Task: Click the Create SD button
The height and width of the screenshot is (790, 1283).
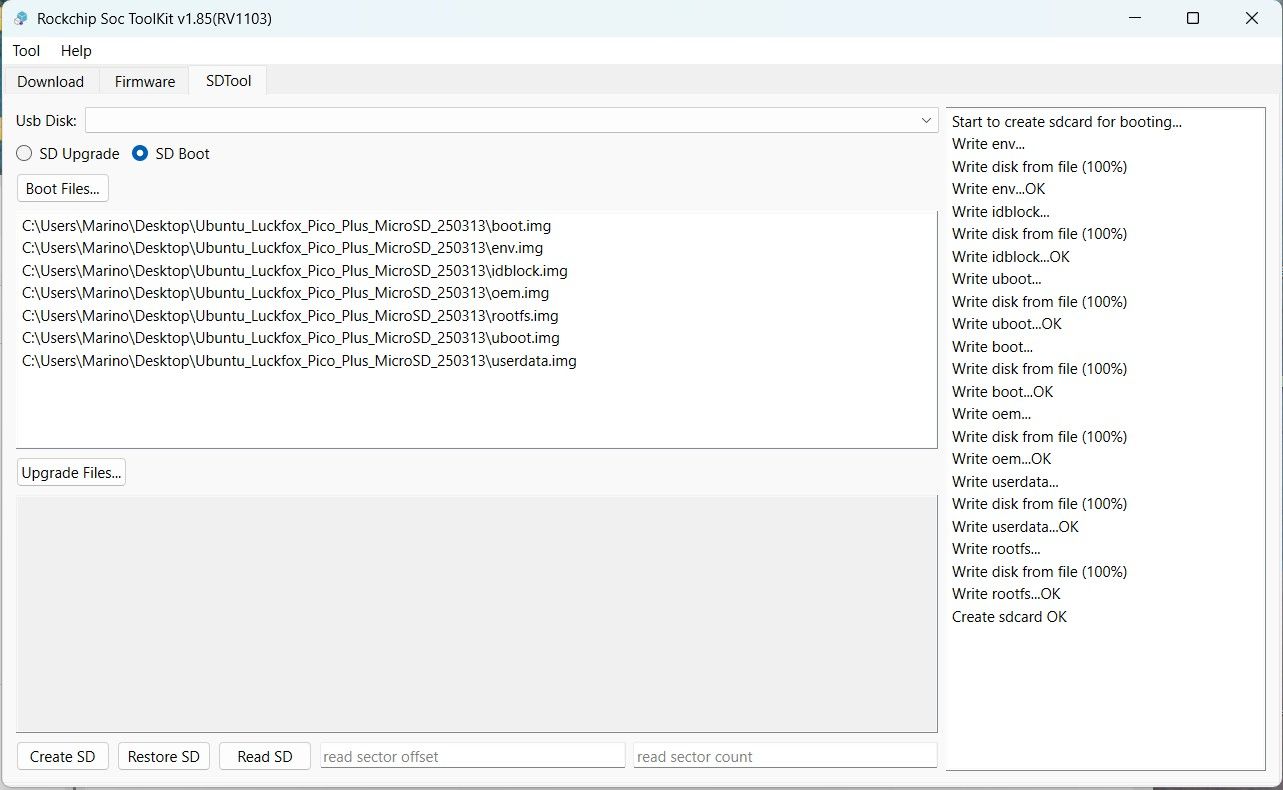Action: pos(62,756)
